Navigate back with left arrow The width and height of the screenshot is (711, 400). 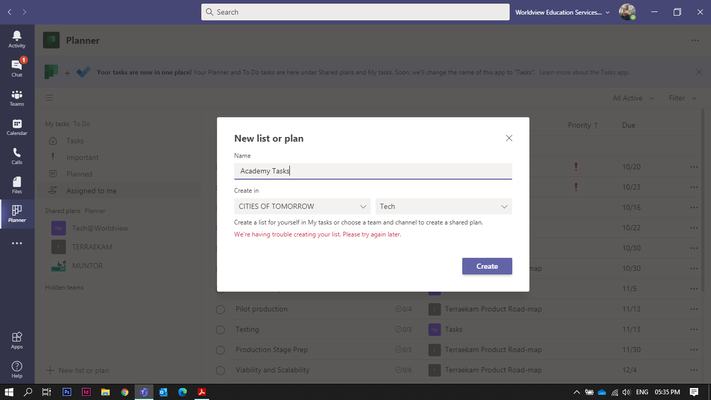pyautogui.click(x=10, y=12)
